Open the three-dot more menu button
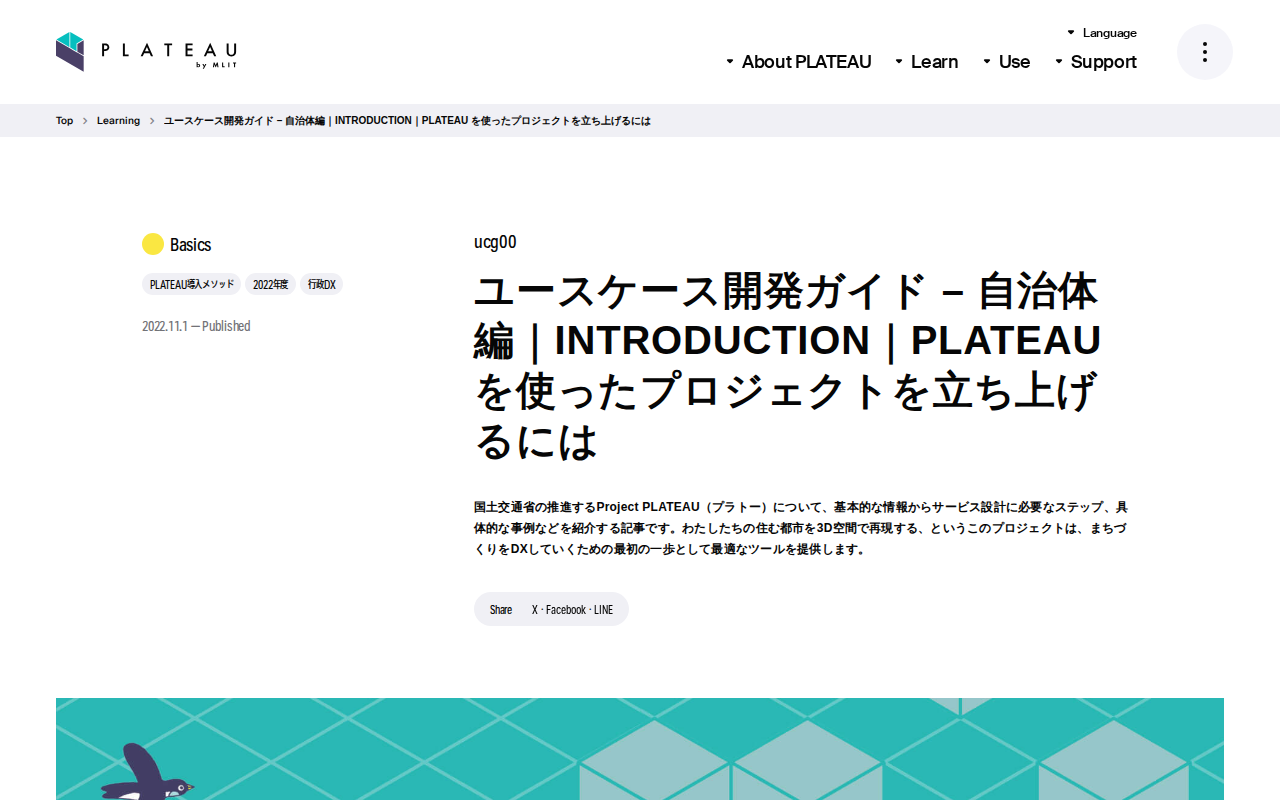The height and width of the screenshot is (800, 1280). click(1205, 52)
